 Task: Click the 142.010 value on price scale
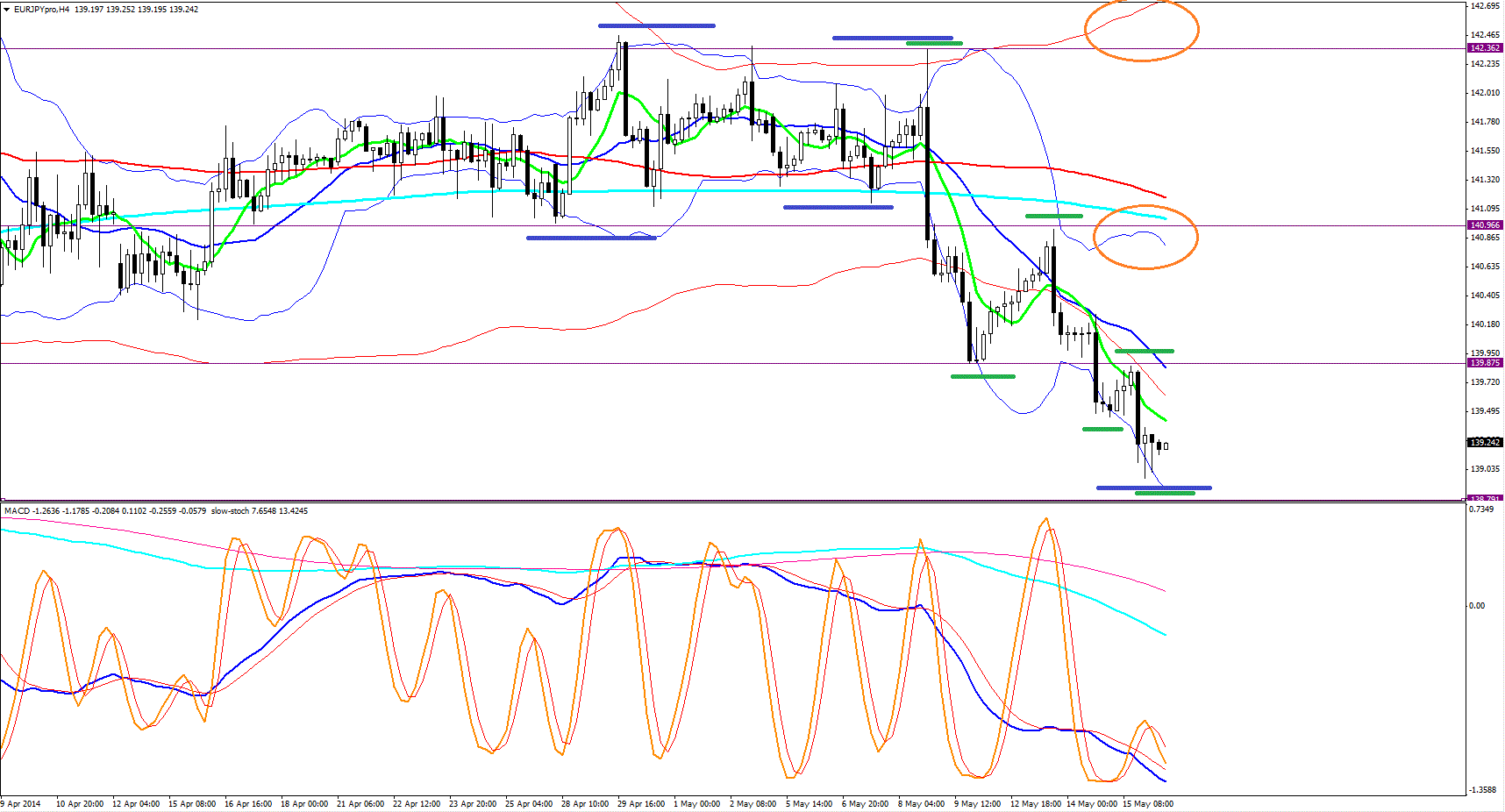[1484, 92]
